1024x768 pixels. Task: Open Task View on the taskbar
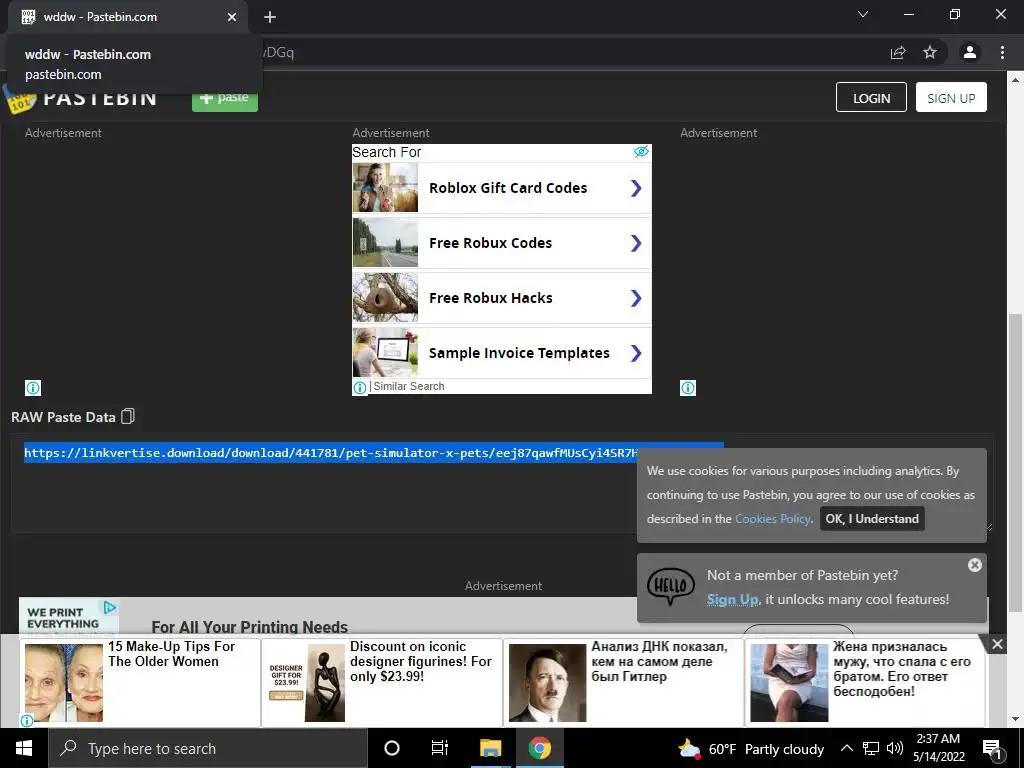(440, 748)
